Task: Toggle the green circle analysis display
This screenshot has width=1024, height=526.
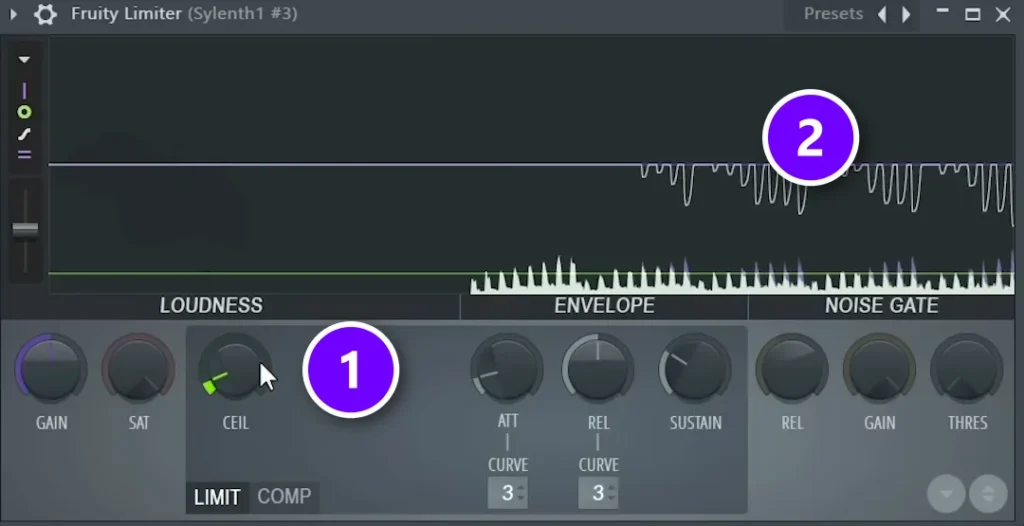Action: (24, 112)
